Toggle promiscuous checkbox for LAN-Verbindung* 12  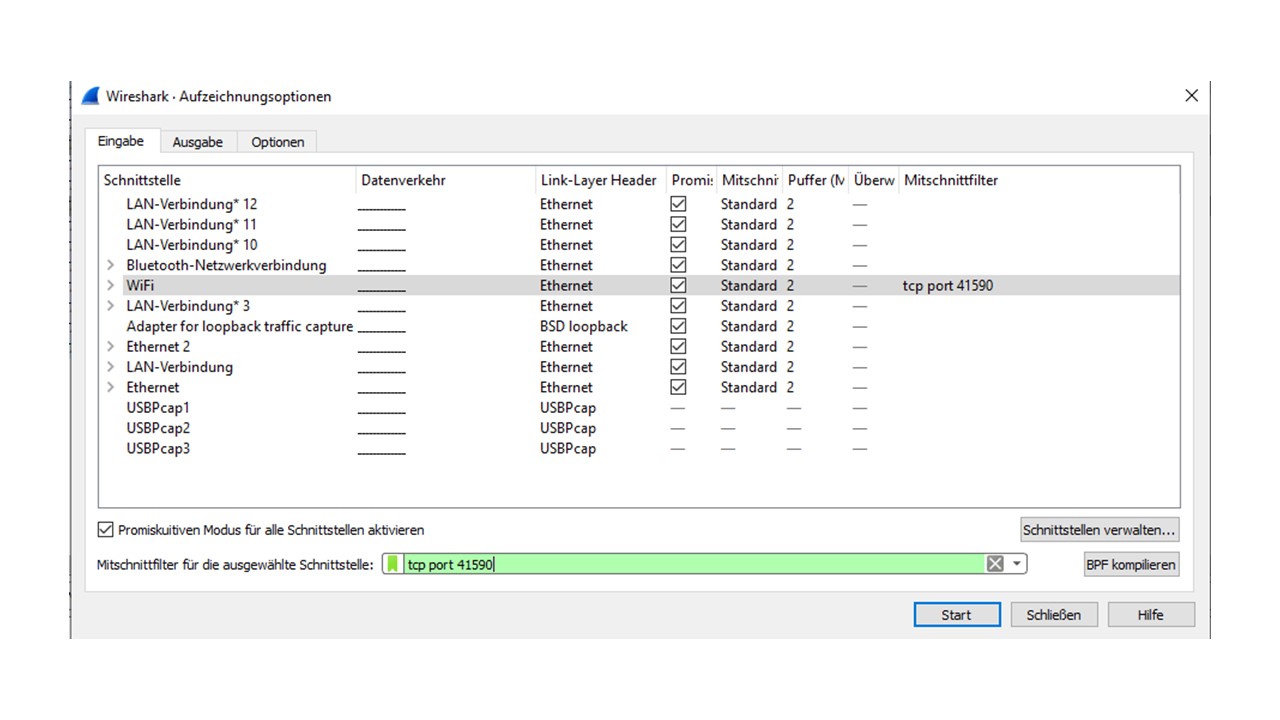[678, 204]
